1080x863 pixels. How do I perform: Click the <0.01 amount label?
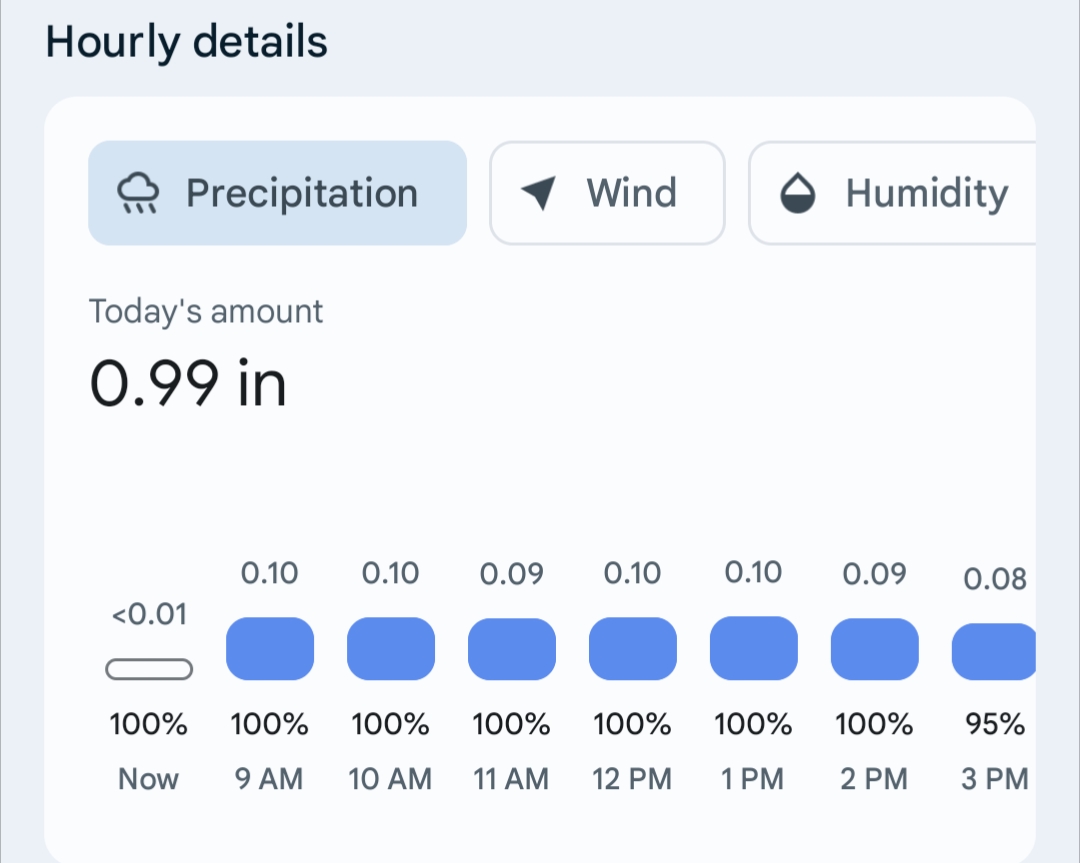[x=149, y=614]
